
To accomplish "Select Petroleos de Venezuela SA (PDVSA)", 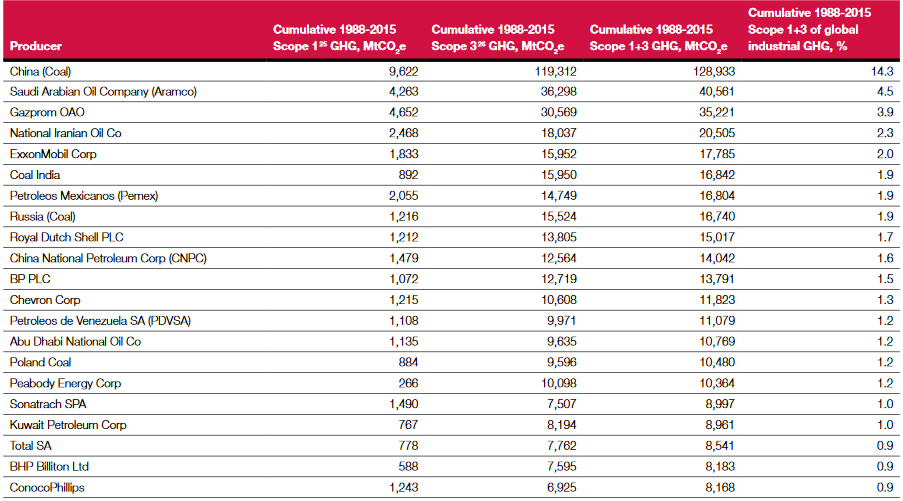I will coord(100,321).
